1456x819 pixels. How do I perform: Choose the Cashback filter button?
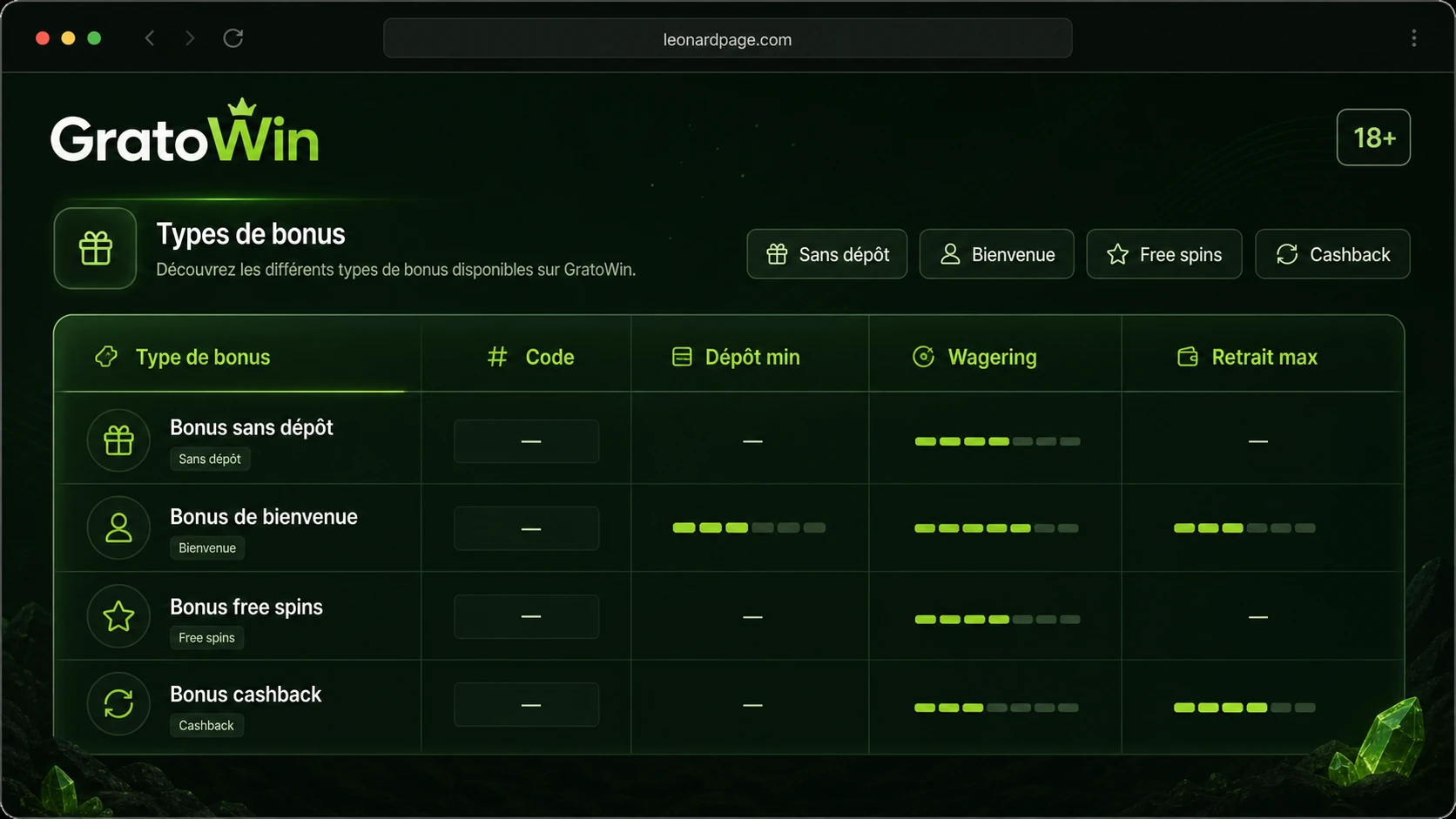[1332, 254]
